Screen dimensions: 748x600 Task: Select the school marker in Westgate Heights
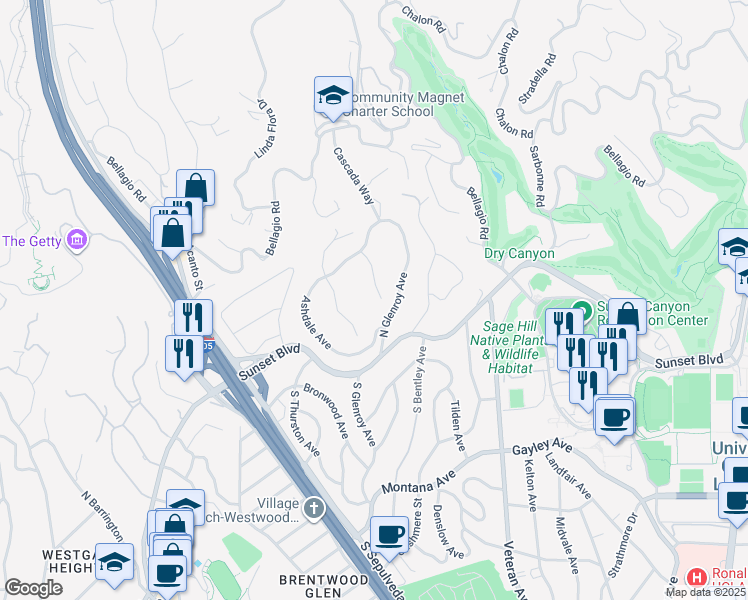click(114, 562)
